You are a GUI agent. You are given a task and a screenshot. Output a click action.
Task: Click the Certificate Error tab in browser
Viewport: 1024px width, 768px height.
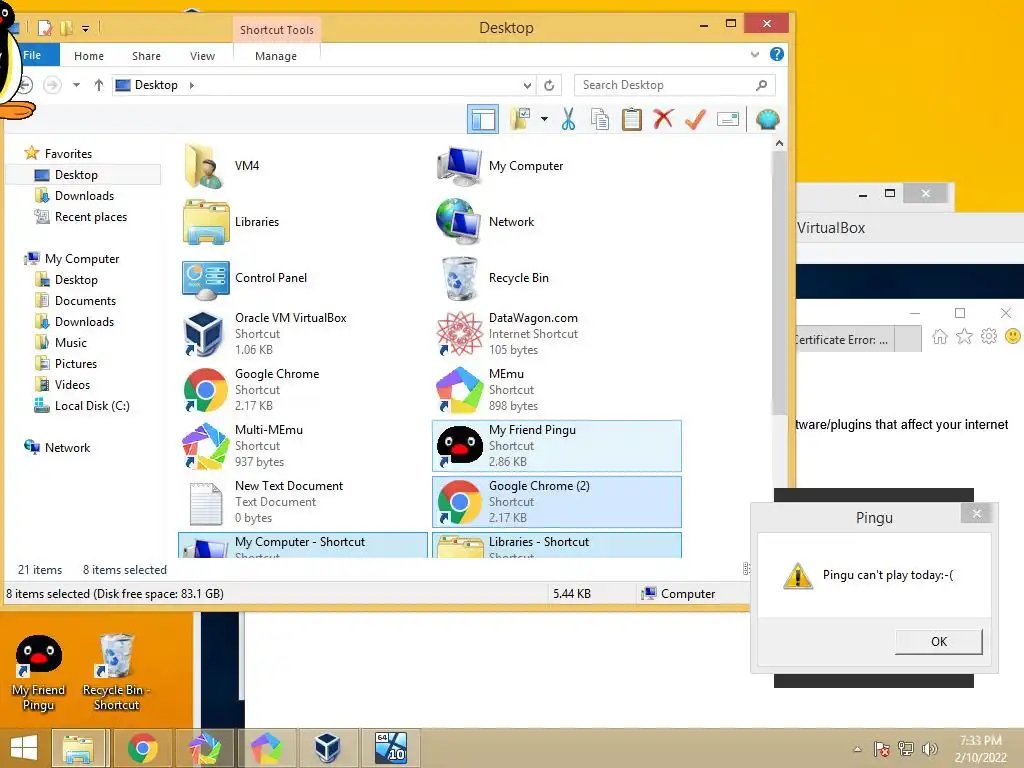(x=842, y=340)
